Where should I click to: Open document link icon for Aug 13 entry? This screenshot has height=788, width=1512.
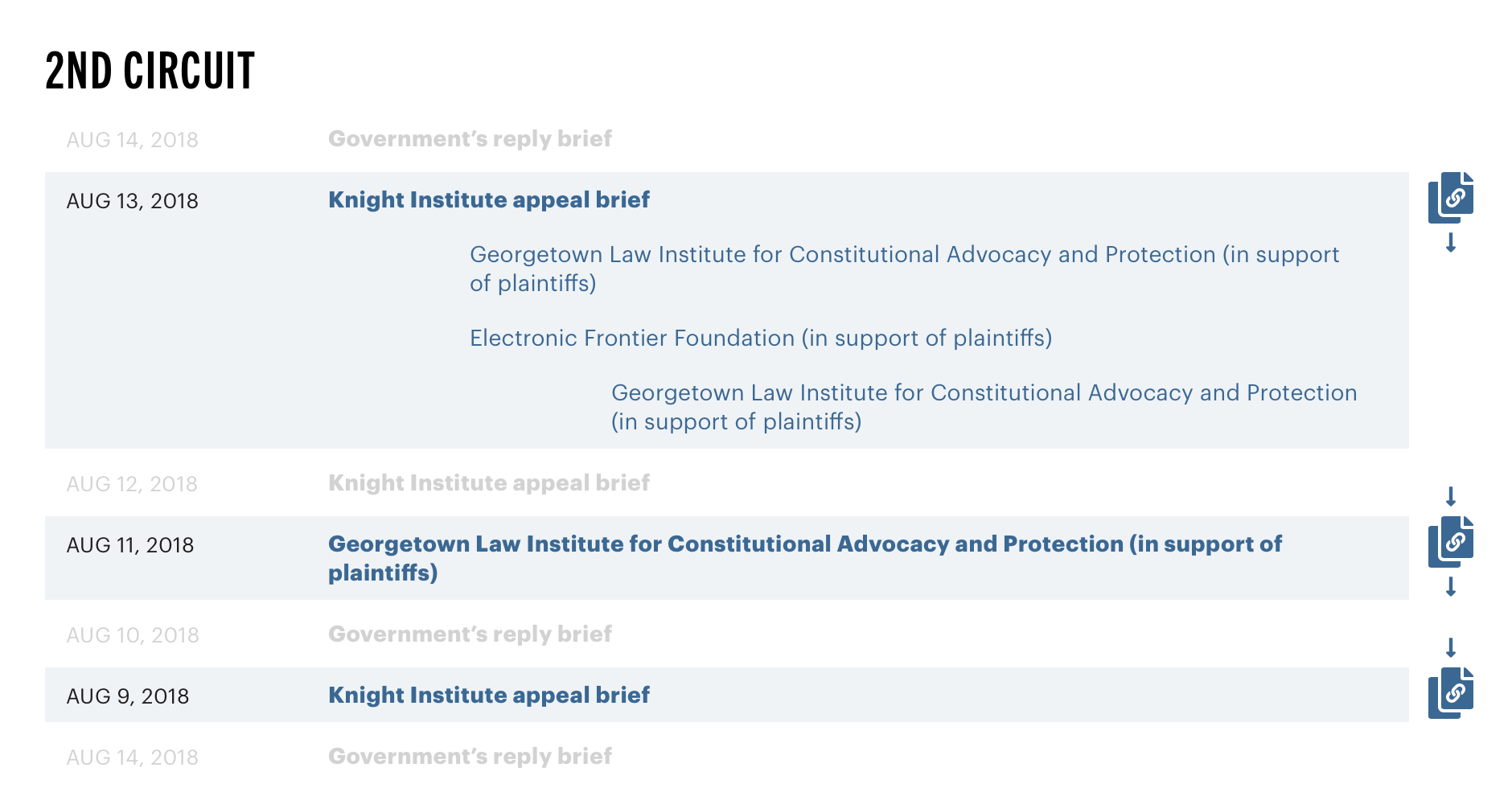[x=1451, y=198]
